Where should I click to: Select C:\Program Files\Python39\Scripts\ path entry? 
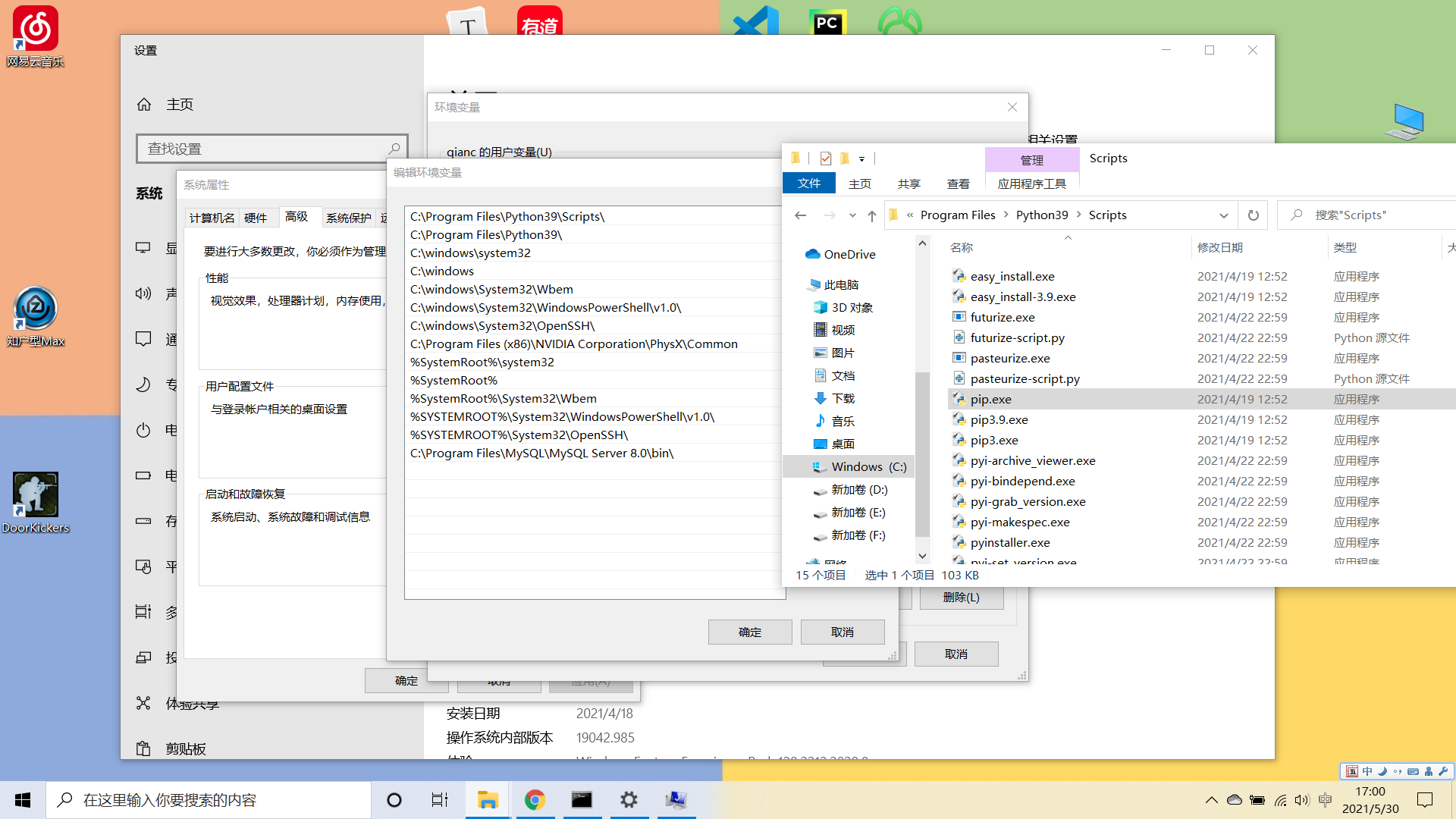pos(595,217)
